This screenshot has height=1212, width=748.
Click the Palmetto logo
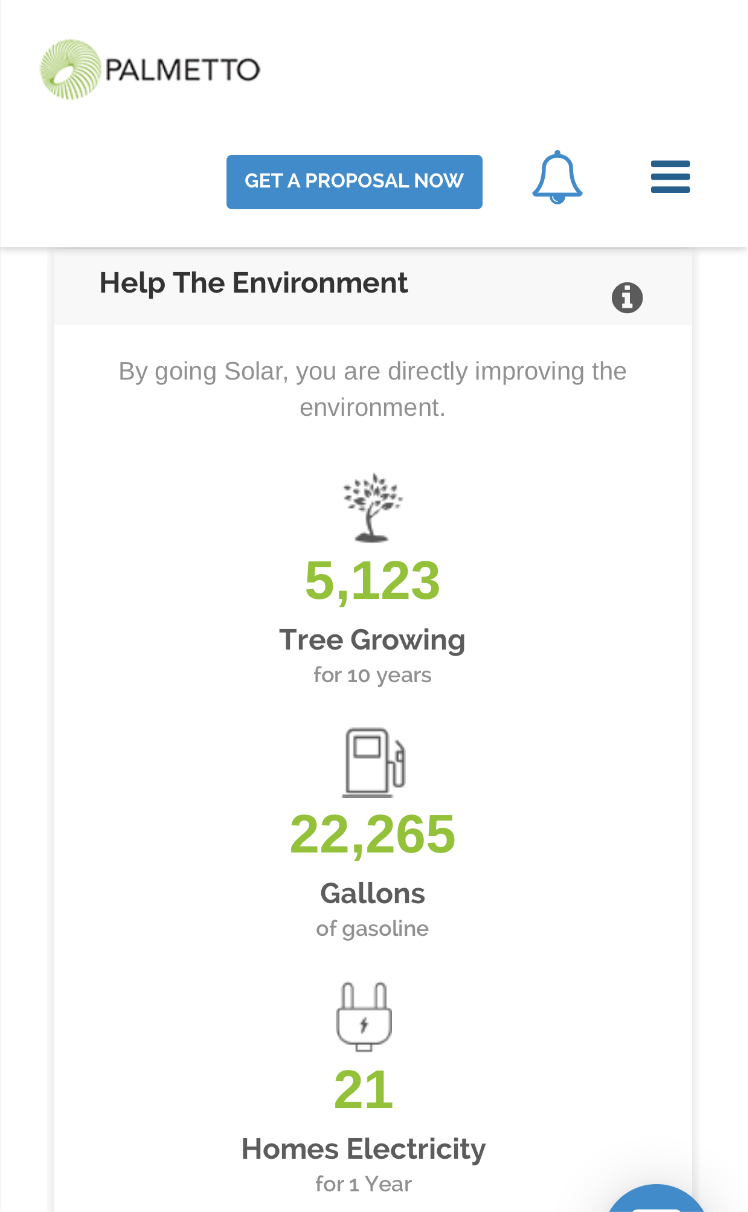click(x=150, y=70)
